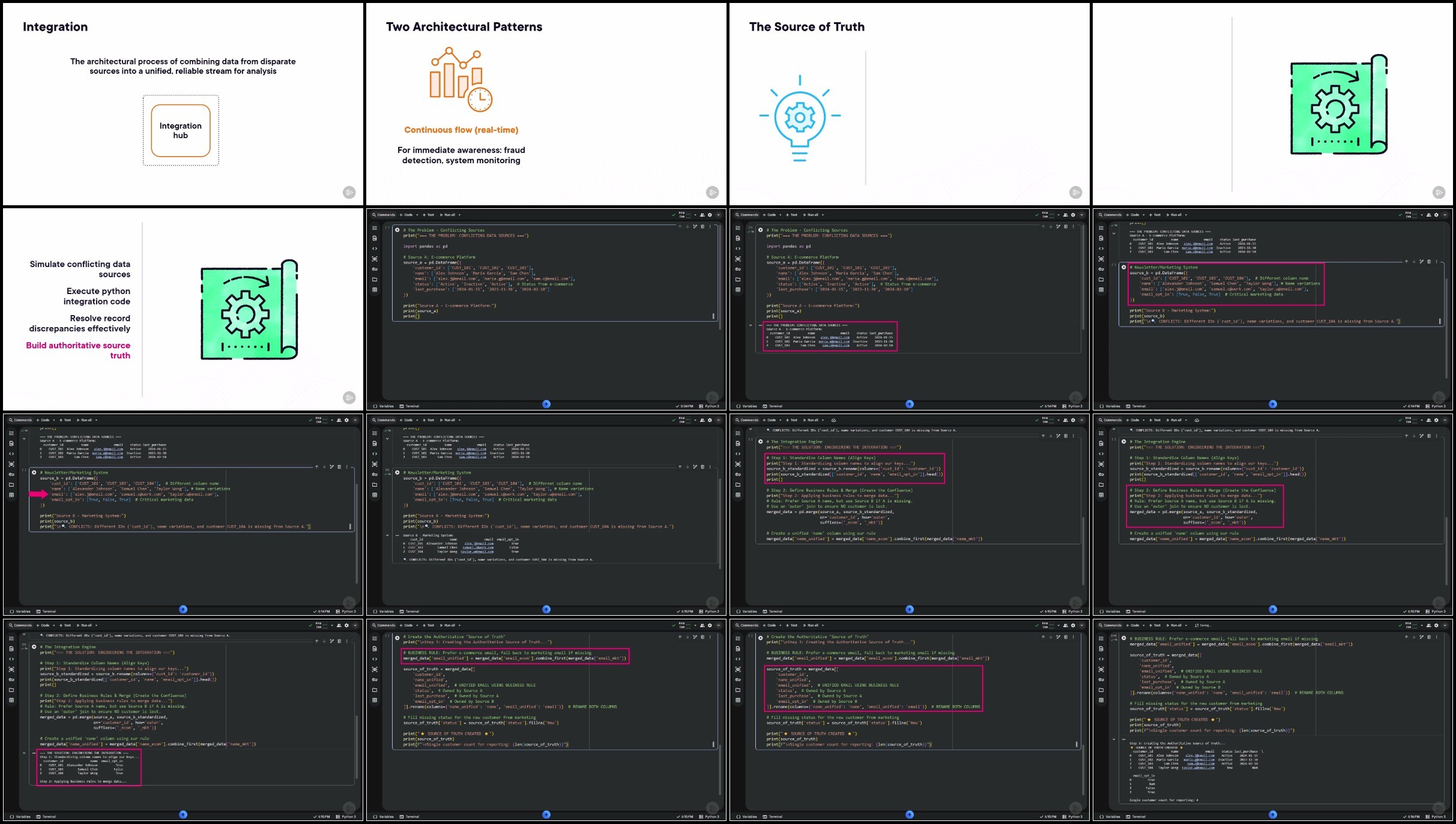Open code snippets icon in Step 2 highlighted frame
1456x824 pixels.
tap(1101, 454)
